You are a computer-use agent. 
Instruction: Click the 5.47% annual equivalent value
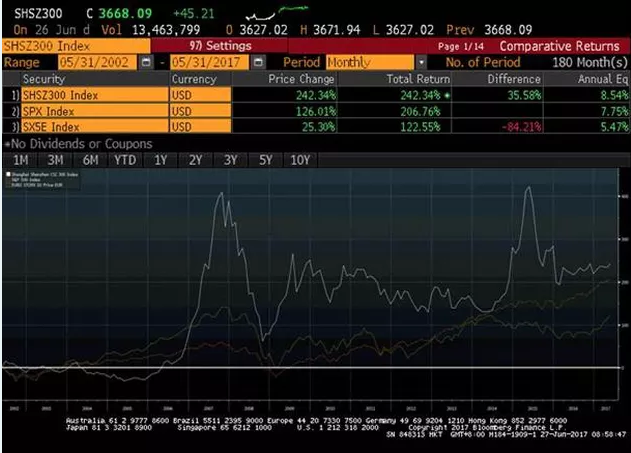pos(614,127)
